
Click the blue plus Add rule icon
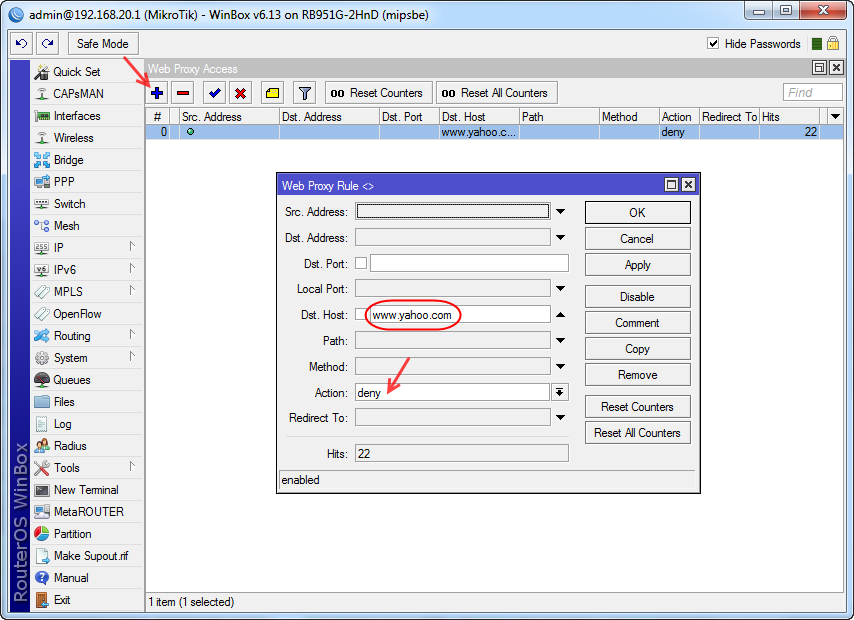pos(157,93)
